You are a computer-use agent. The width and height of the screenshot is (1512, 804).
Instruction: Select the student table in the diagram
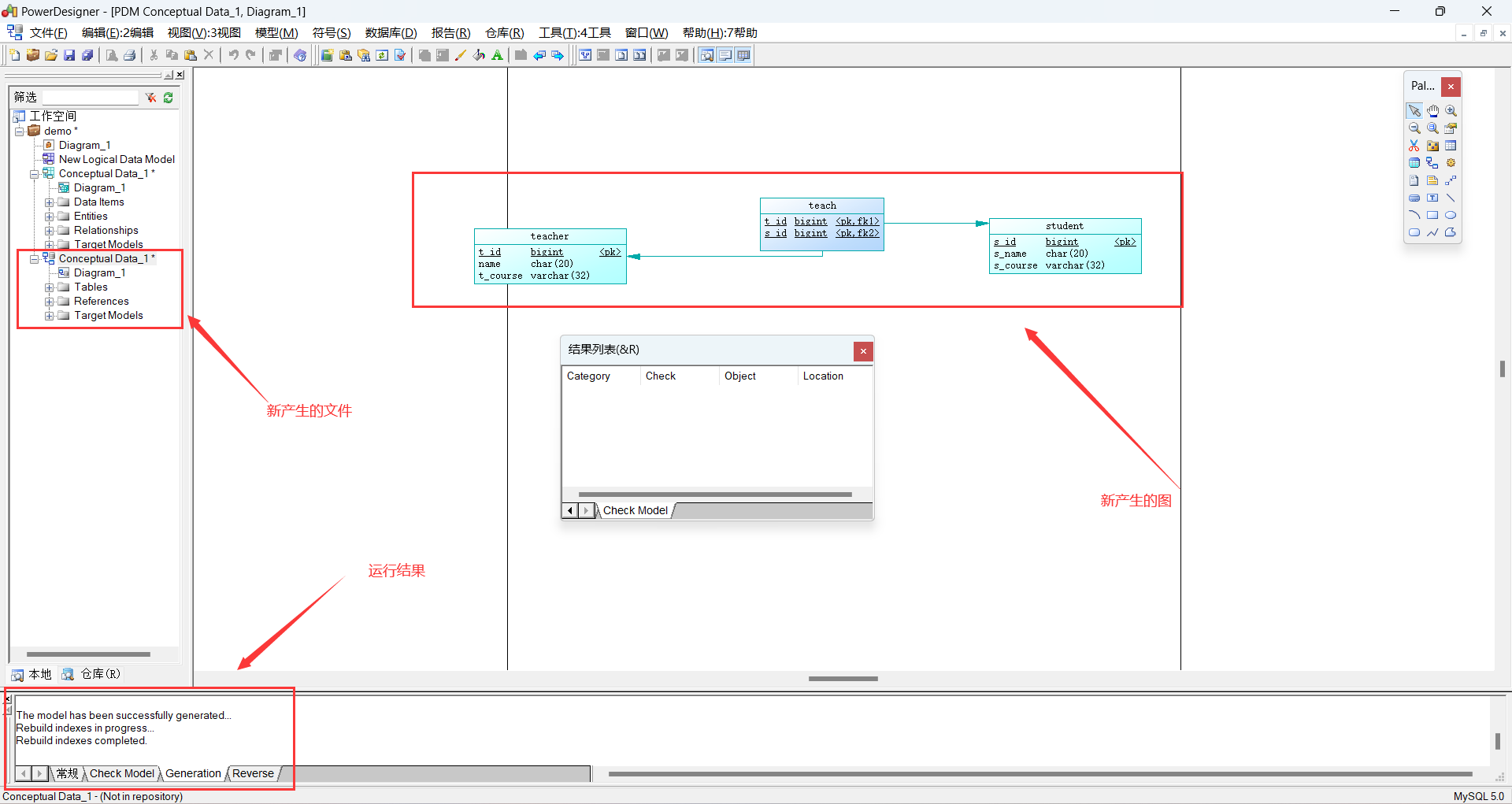1065,246
